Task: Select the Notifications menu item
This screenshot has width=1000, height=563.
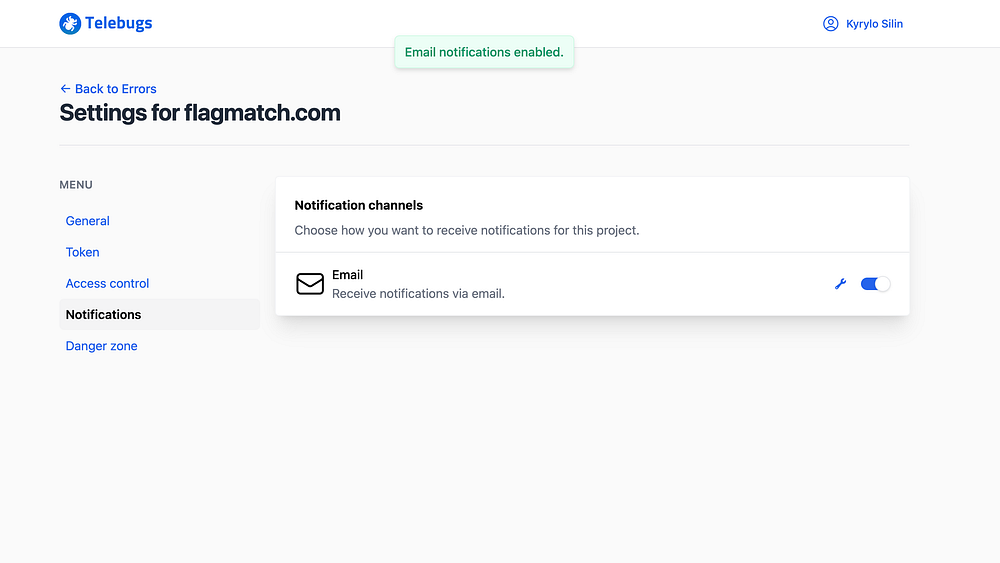Action: (104, 314)
